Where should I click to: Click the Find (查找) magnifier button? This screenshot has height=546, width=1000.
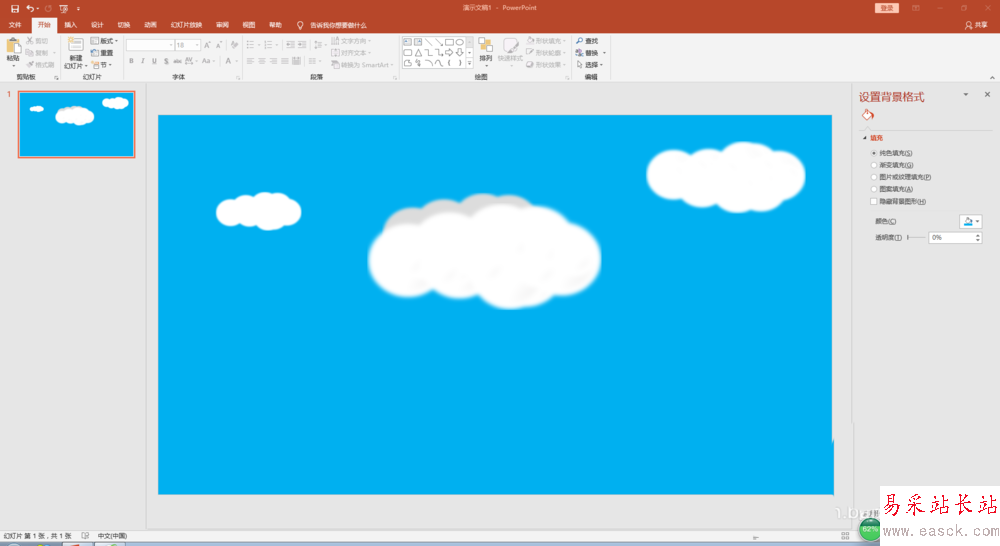click(587, 41)
